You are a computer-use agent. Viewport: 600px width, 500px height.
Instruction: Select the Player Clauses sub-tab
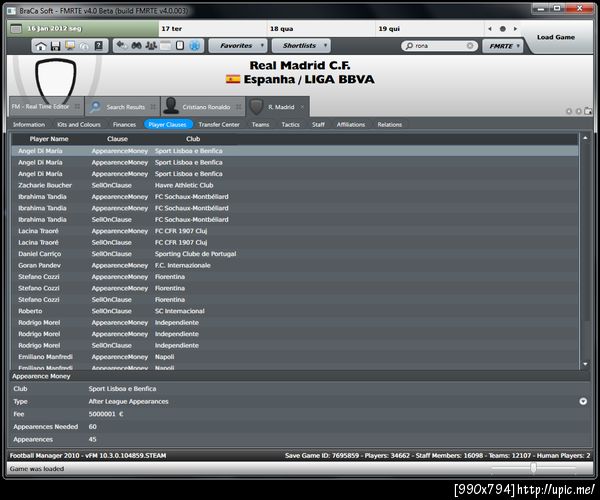[168, 125]
